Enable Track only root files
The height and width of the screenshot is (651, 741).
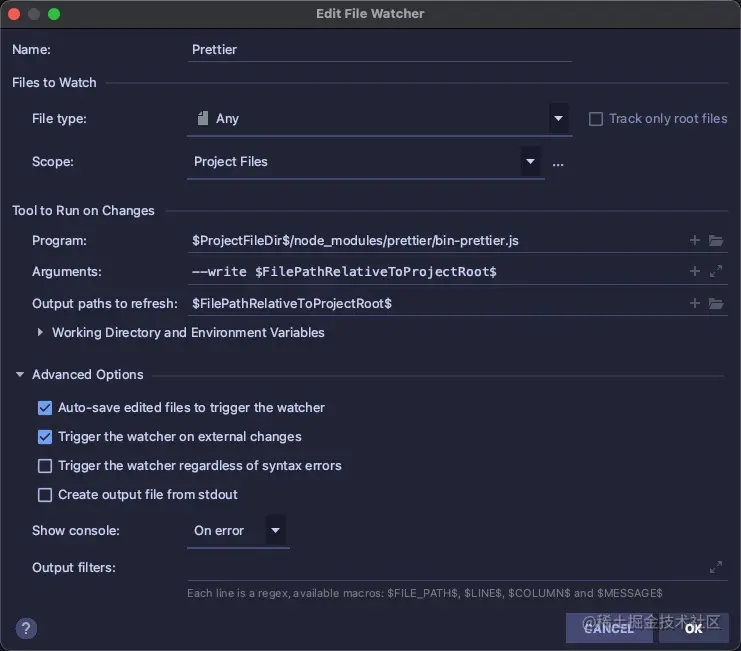click(595, 119)
